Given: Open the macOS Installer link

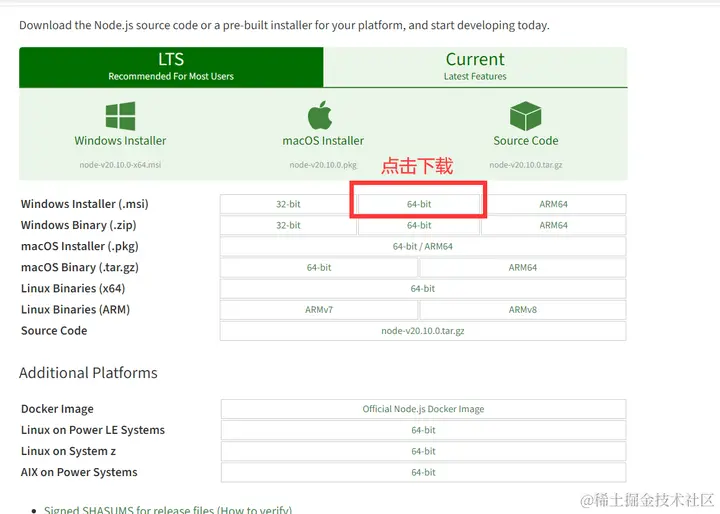Looking at the screenshot, I should [x=323, y=141].
